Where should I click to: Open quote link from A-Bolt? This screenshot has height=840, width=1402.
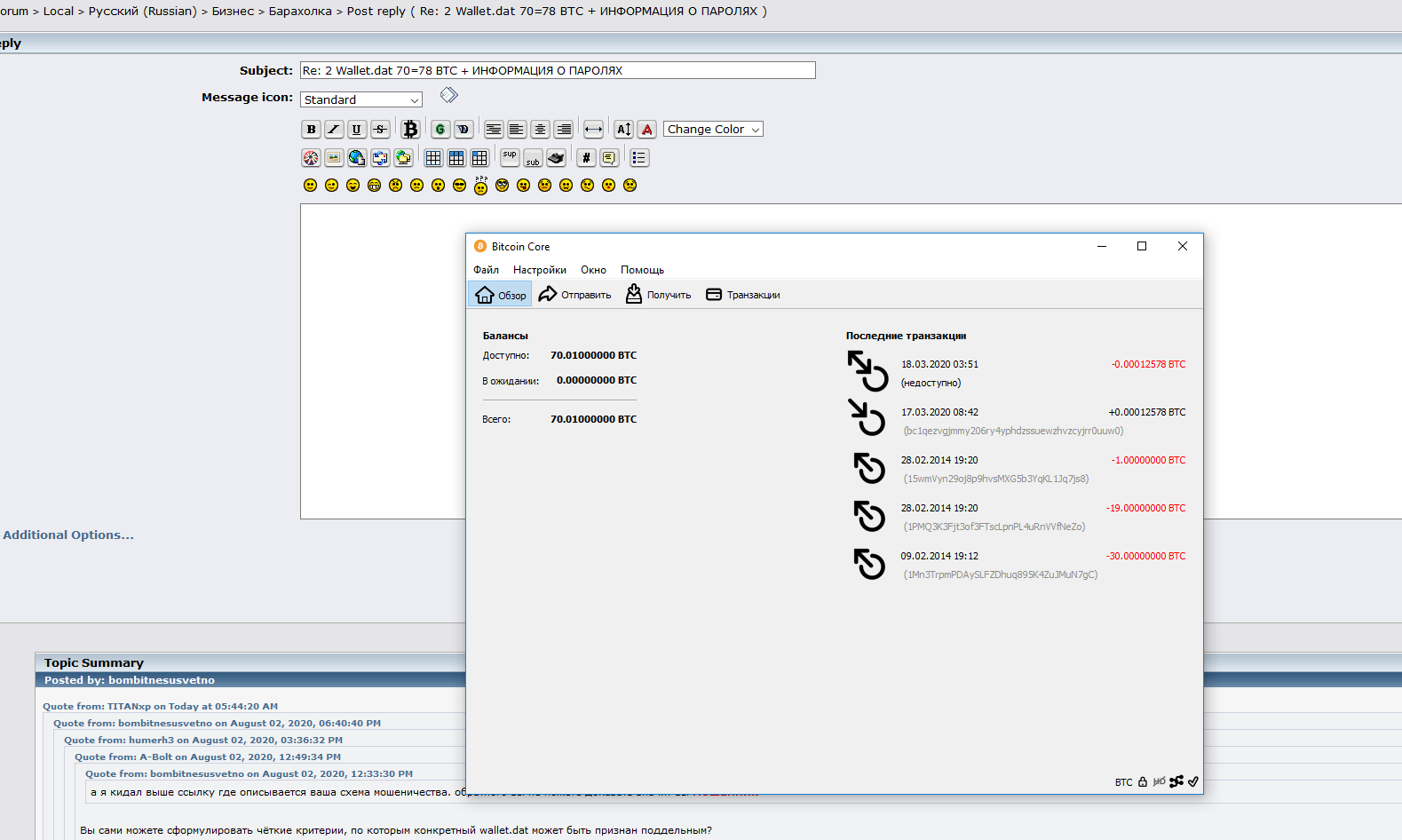(208, 757)
